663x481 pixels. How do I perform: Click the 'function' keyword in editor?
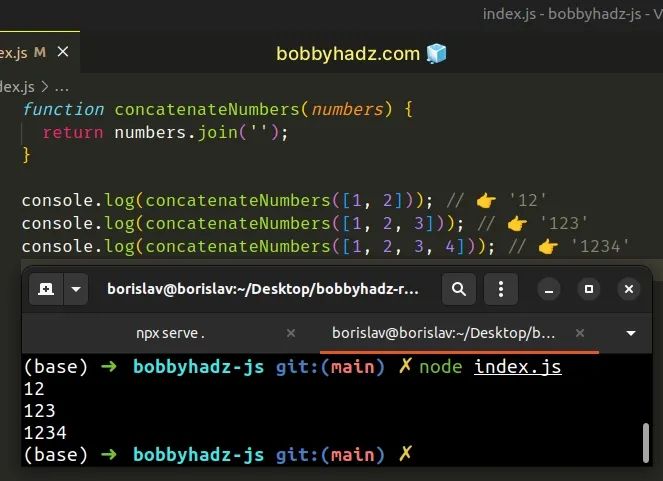coord(63,109)
